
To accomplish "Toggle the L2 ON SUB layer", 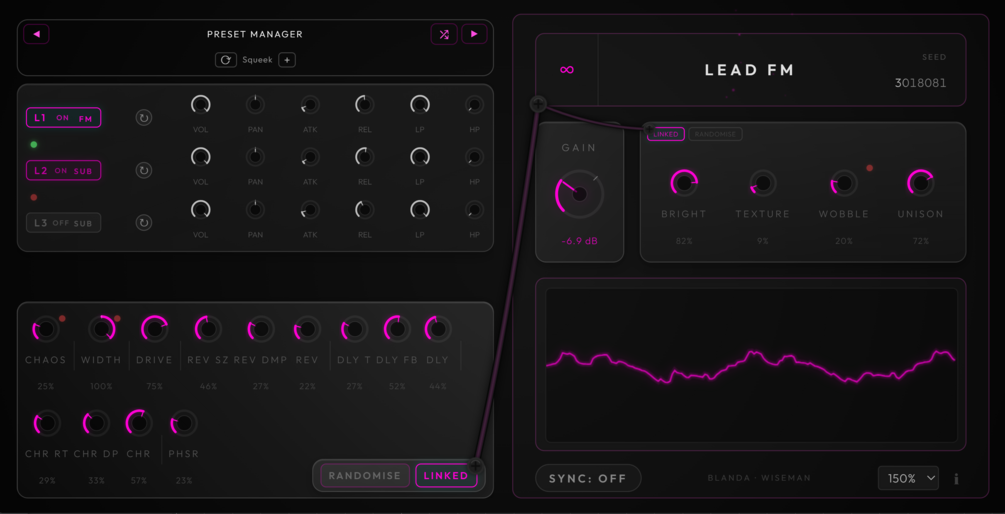I will pyautogui.click(x=63, y=170).
